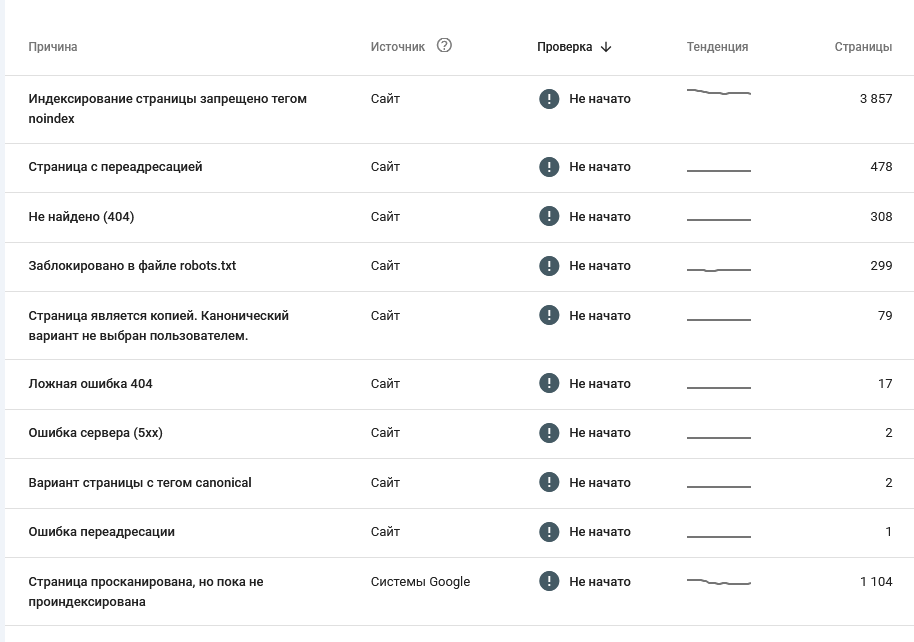
Task: Click the status icon for Ошибка переадресации
Action: pyautogui.click(x=549, y=532)
